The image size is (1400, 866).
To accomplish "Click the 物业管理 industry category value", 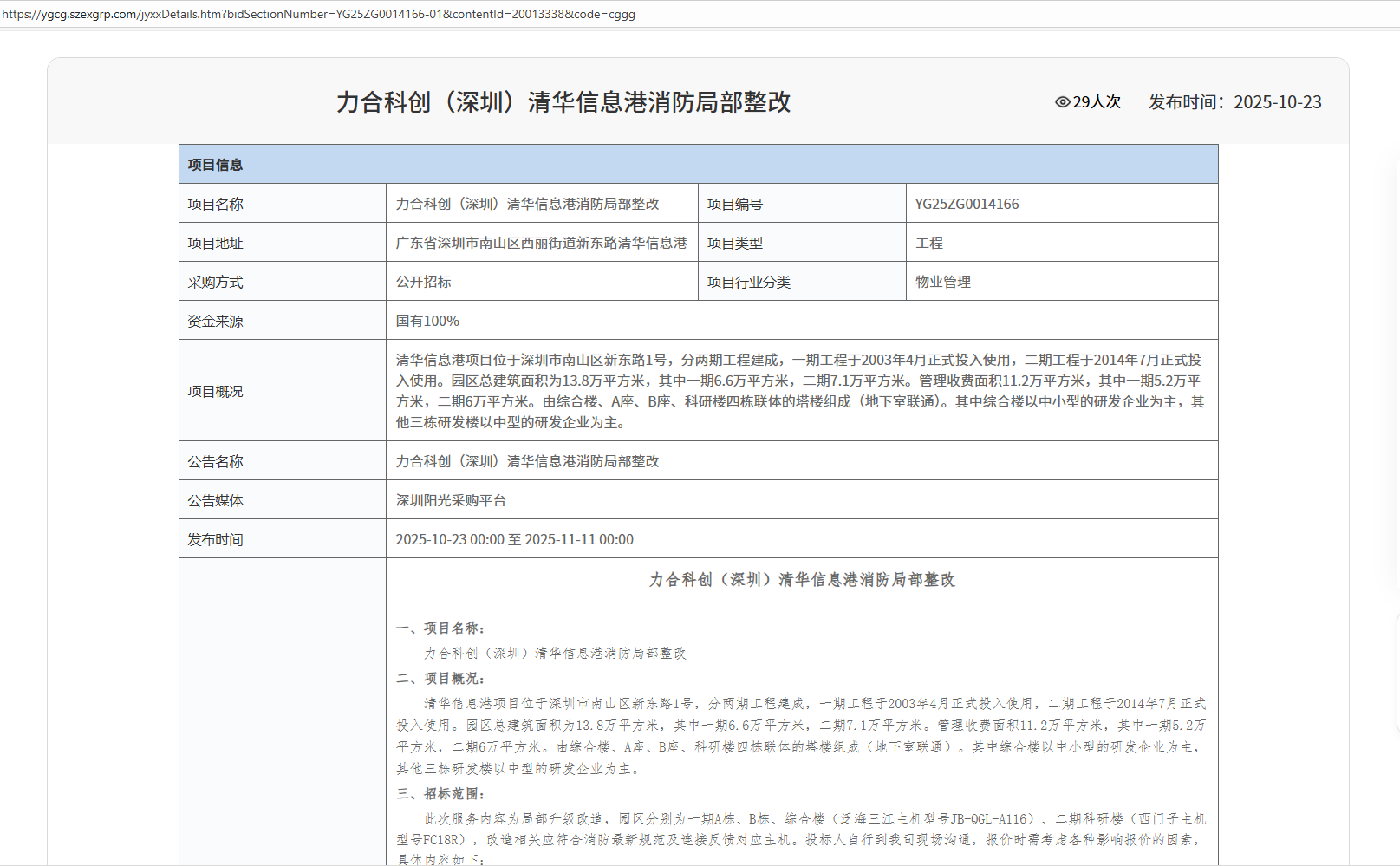I will (x=943, y=283).
